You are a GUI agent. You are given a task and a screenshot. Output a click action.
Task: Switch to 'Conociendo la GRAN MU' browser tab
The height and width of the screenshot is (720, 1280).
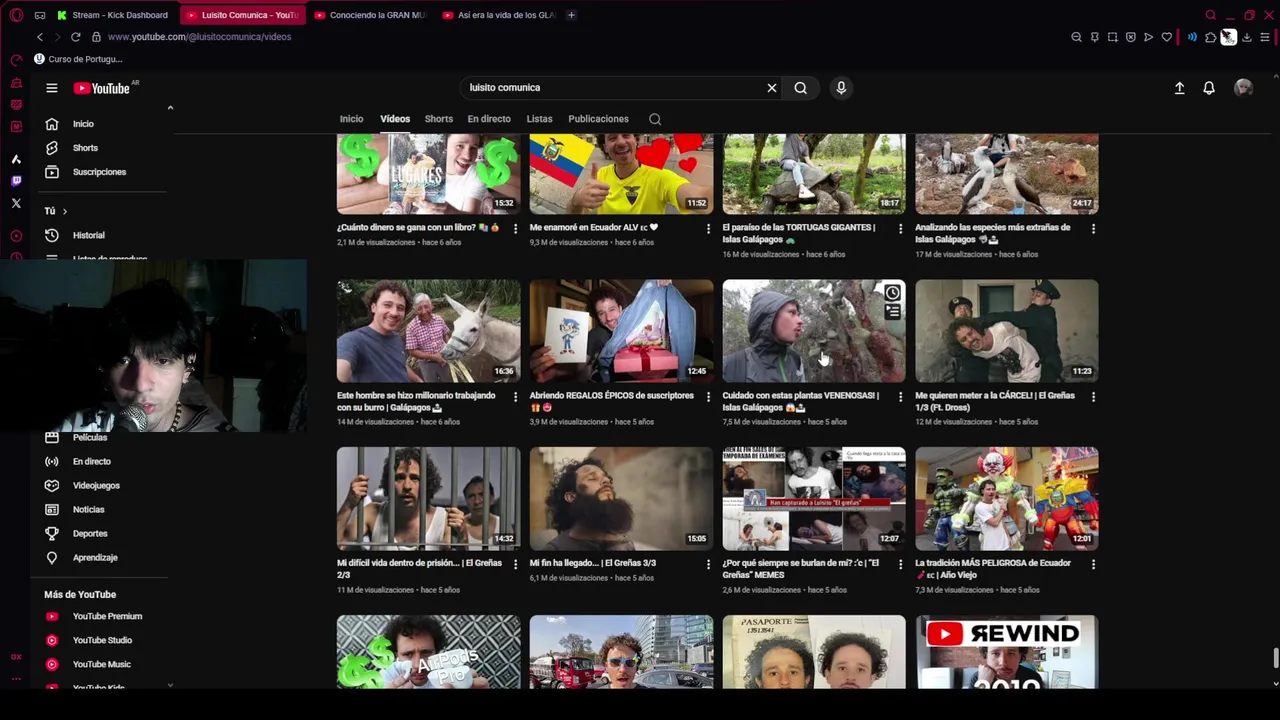pyautogui.click(x=370, y=15)
